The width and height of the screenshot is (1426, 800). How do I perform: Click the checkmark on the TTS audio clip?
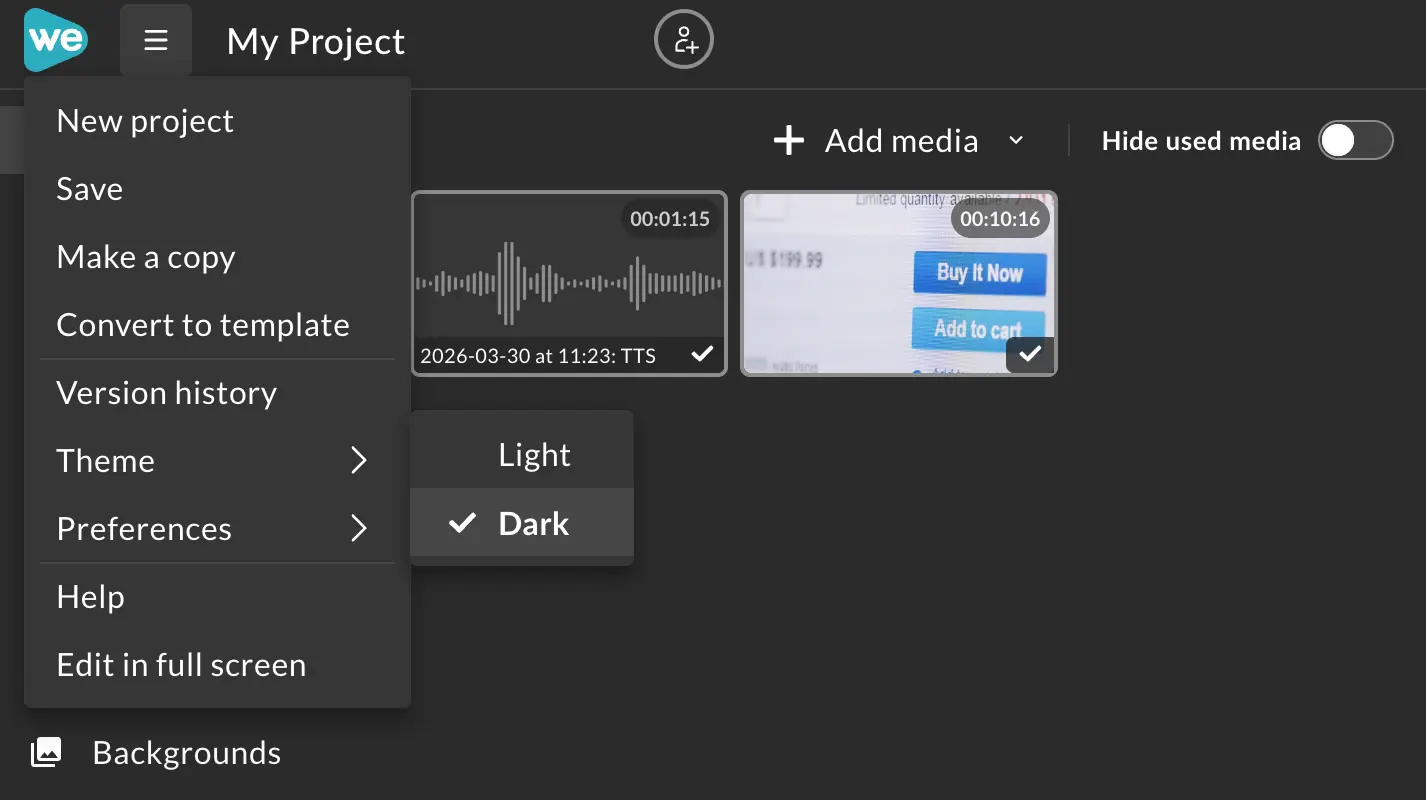tap(703, 354)
